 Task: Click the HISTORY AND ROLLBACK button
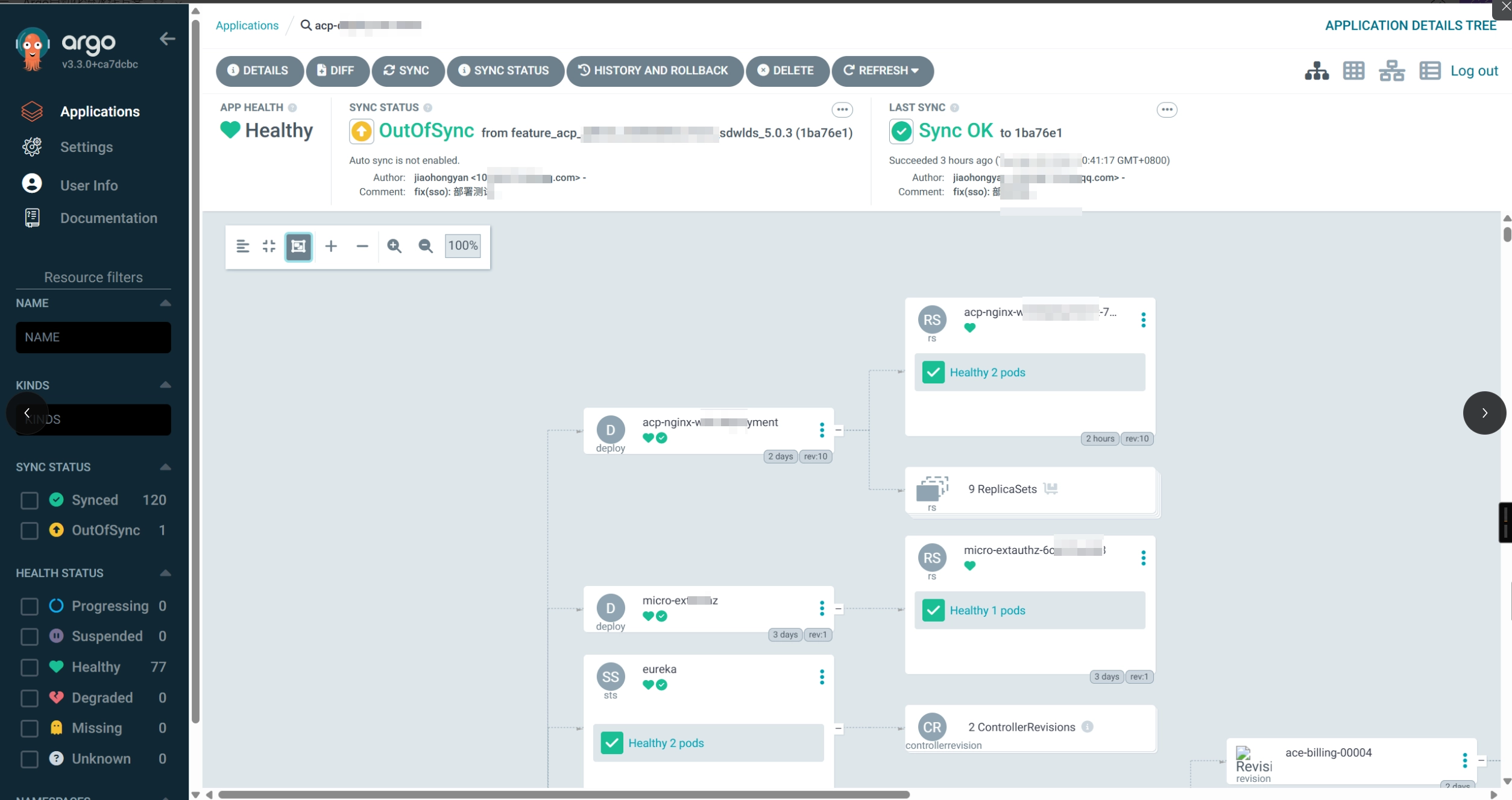coord(654,71)
